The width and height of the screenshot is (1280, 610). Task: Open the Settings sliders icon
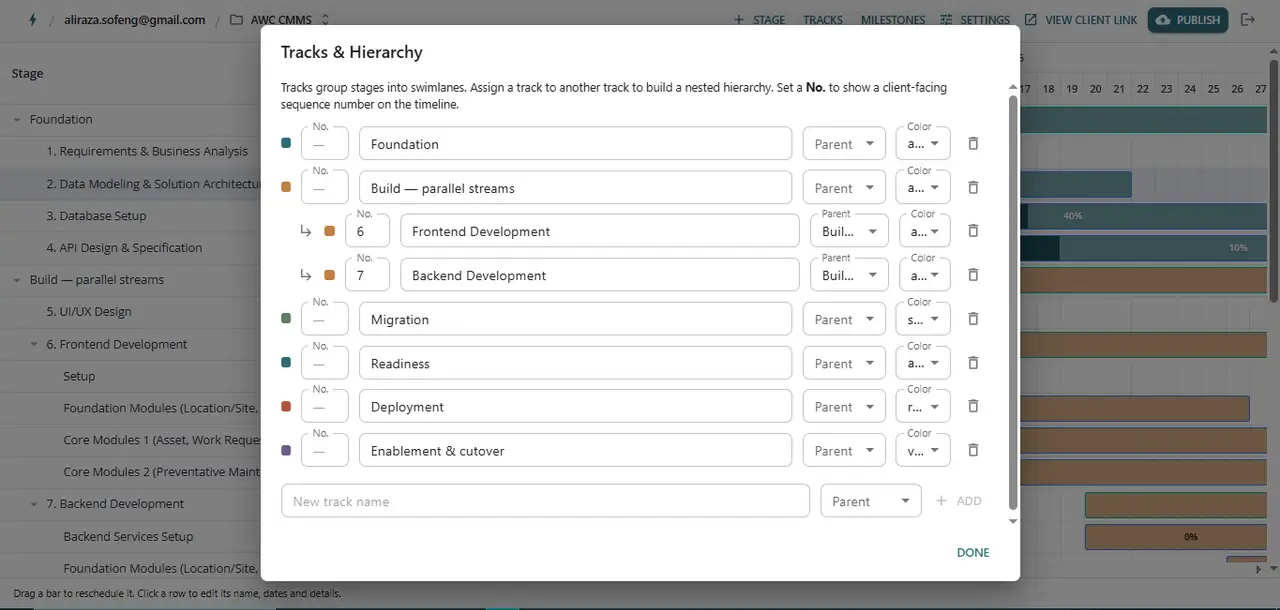point(946,20)
